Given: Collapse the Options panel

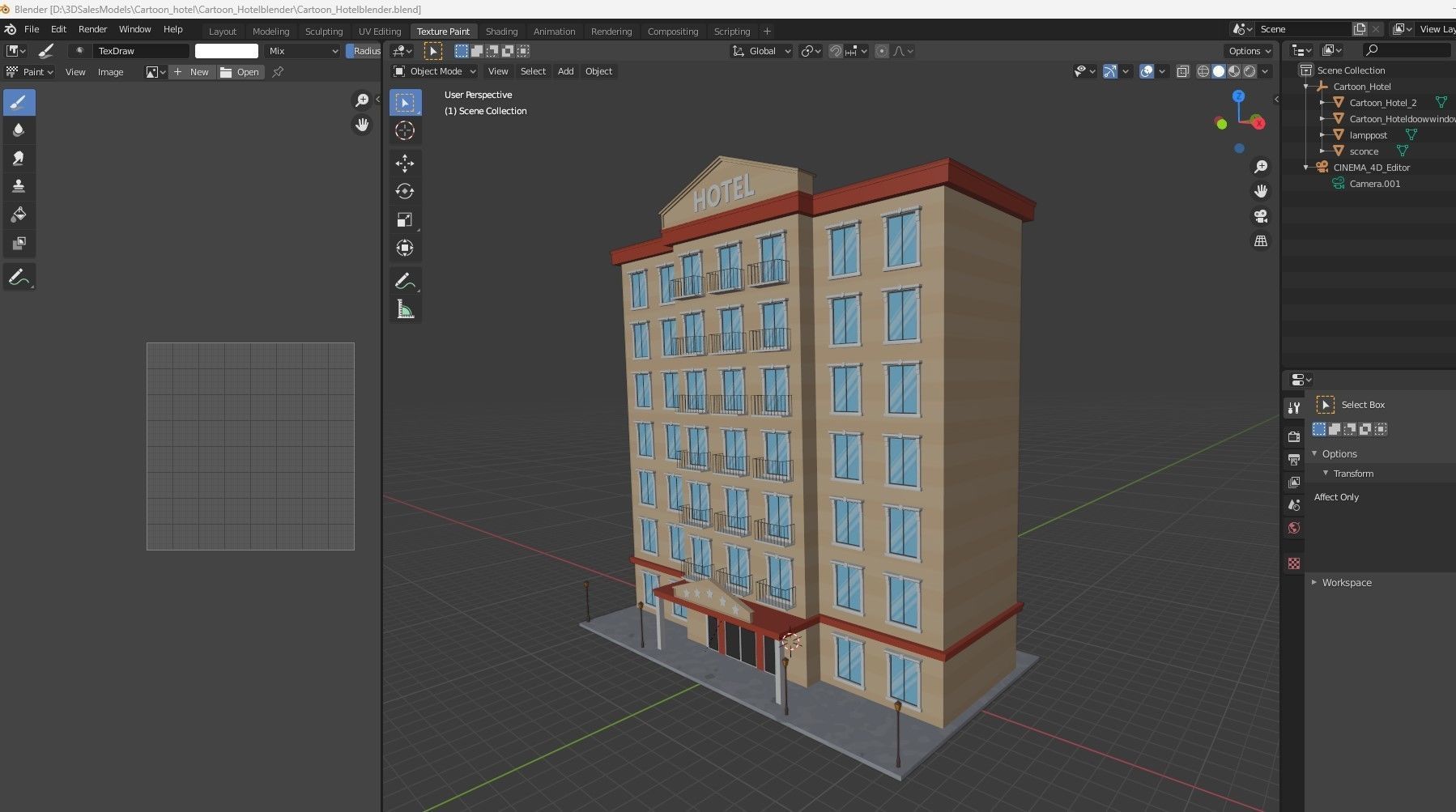Looking at the screenshot, I should [1315, 454].
